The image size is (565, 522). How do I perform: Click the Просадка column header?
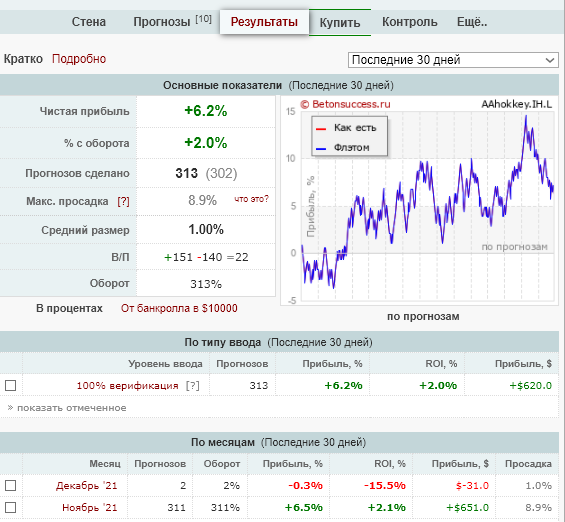click(528, 464)
